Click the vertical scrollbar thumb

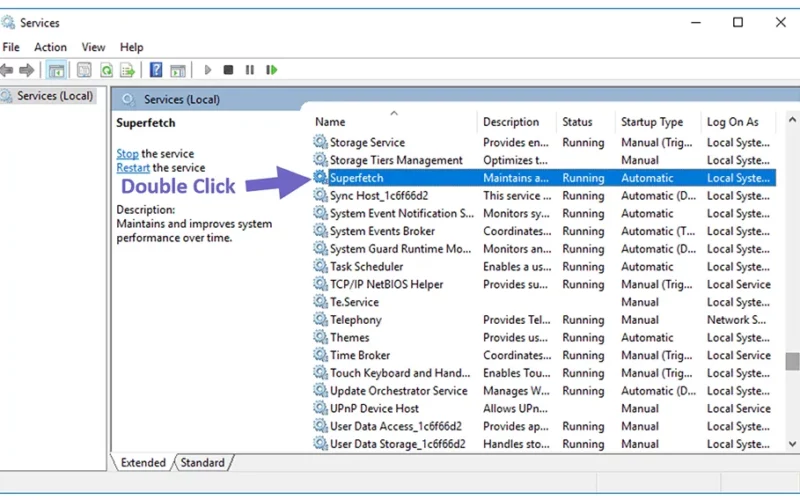[792, 361]
